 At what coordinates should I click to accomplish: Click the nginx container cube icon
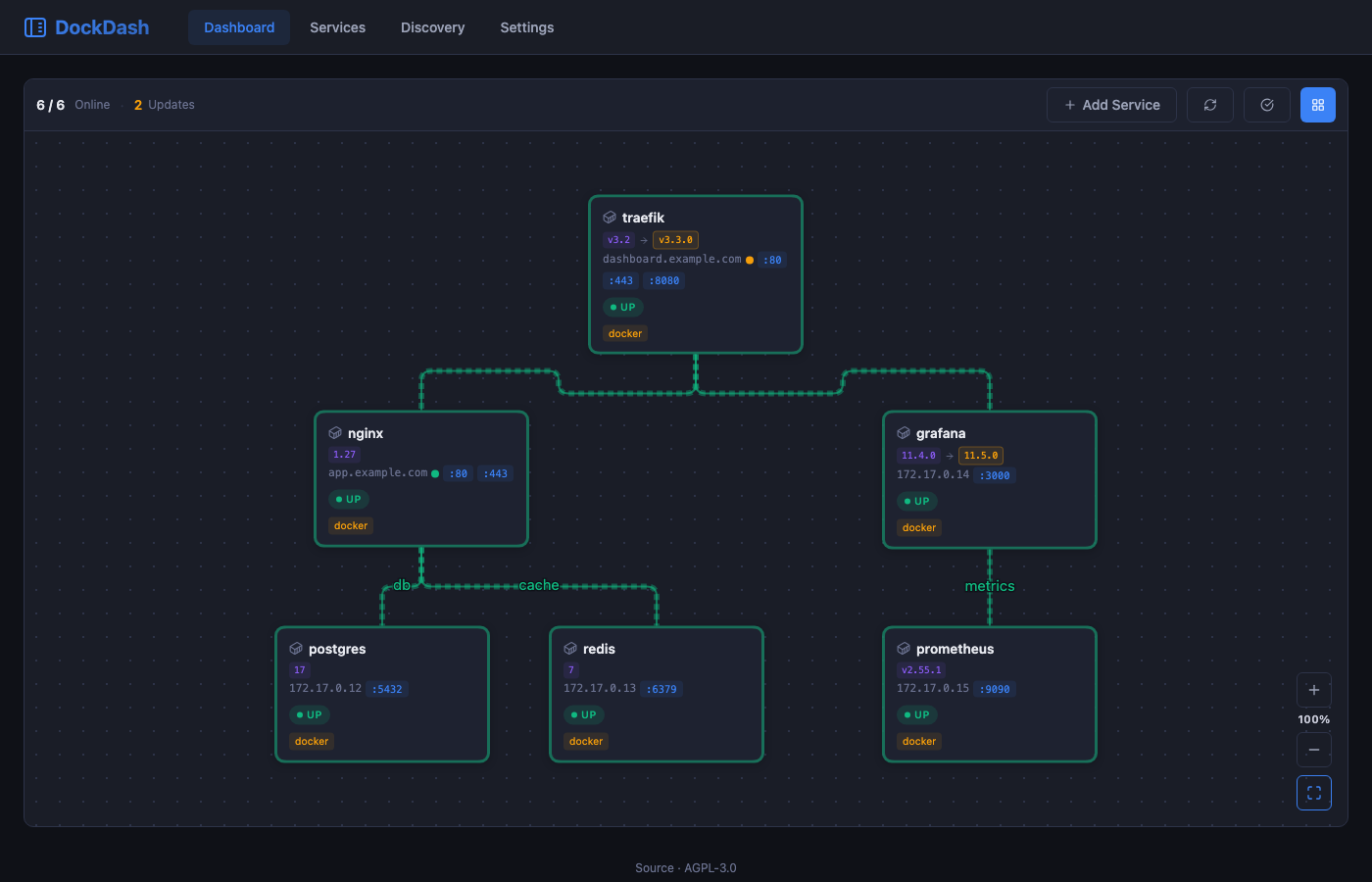[x=335, y=433]
